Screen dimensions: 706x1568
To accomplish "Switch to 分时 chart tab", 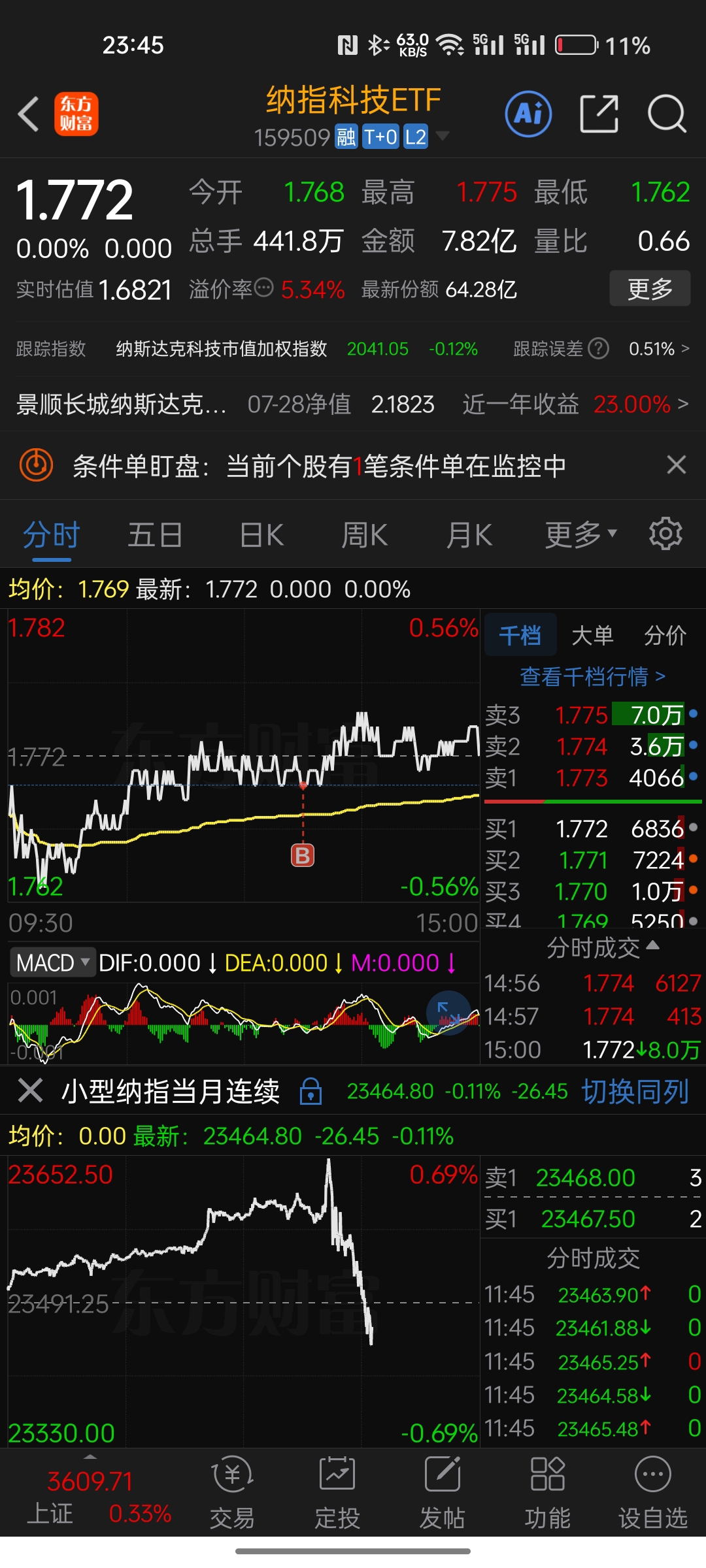I will coord(51,535).
